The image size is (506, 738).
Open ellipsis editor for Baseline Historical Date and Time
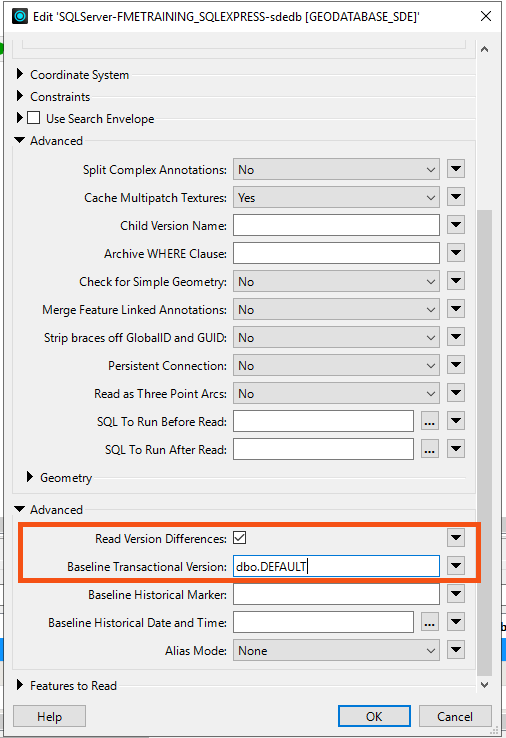(x=429, y=623)
